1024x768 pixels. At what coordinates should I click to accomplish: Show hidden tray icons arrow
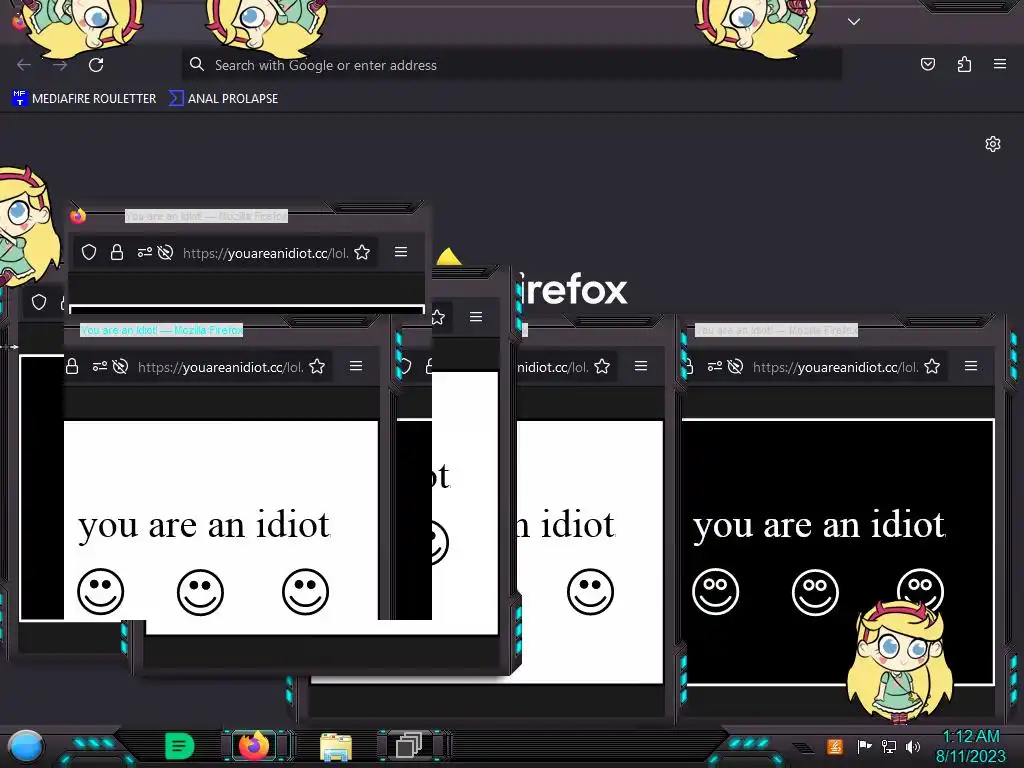click(803, 747)
